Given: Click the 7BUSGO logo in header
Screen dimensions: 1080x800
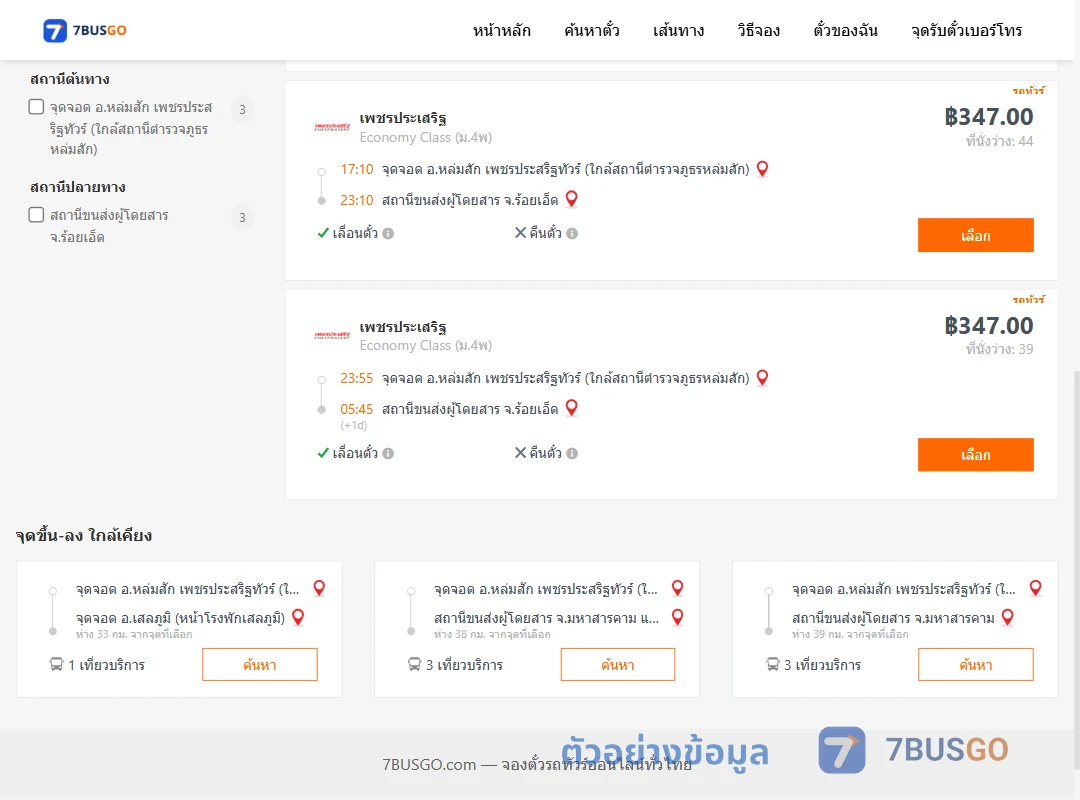Looking at the screenshot, I should [x=85, y=30].
